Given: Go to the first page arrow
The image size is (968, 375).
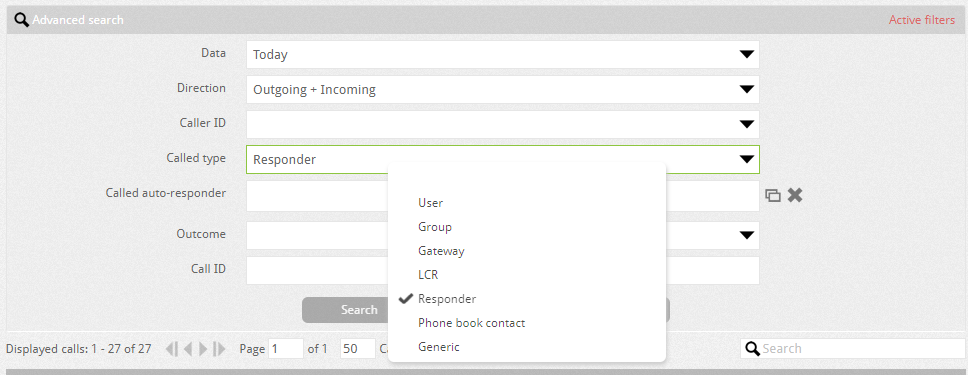Looking at the screenshot, I should (x=172, y=349).
